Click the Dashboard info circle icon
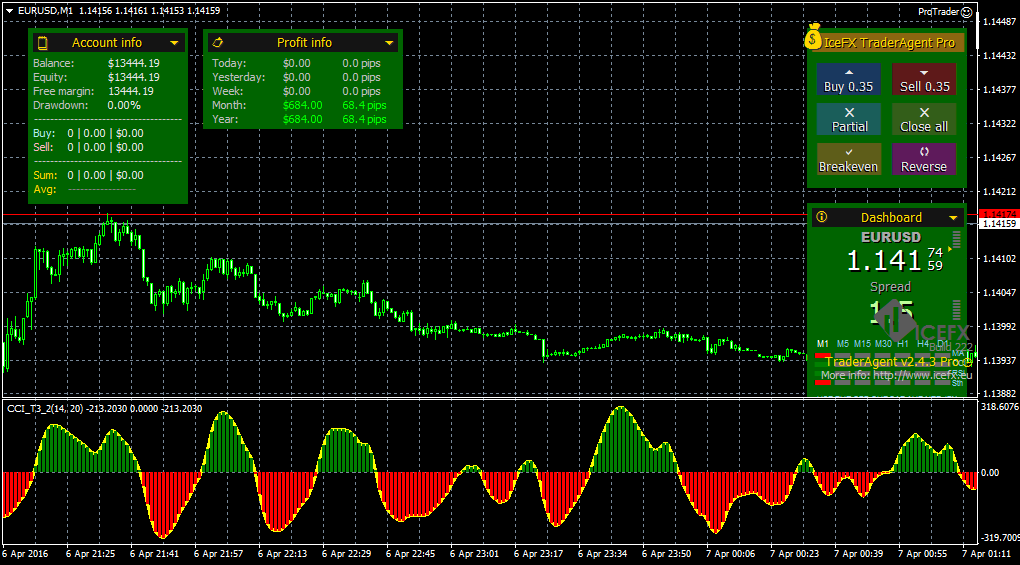 coord(822,217)
